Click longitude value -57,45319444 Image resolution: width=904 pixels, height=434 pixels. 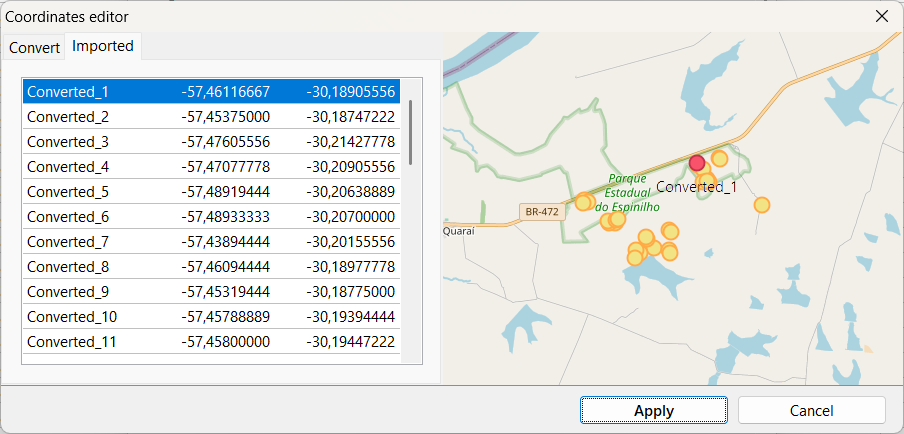click(x=225, y=292)
